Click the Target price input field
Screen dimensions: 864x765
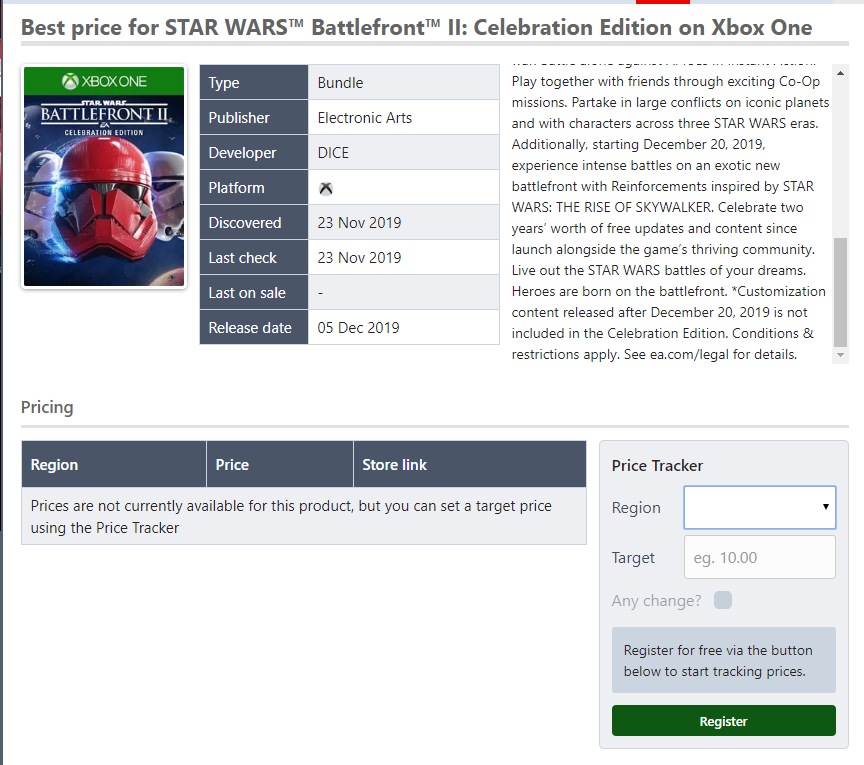(759, 557)
